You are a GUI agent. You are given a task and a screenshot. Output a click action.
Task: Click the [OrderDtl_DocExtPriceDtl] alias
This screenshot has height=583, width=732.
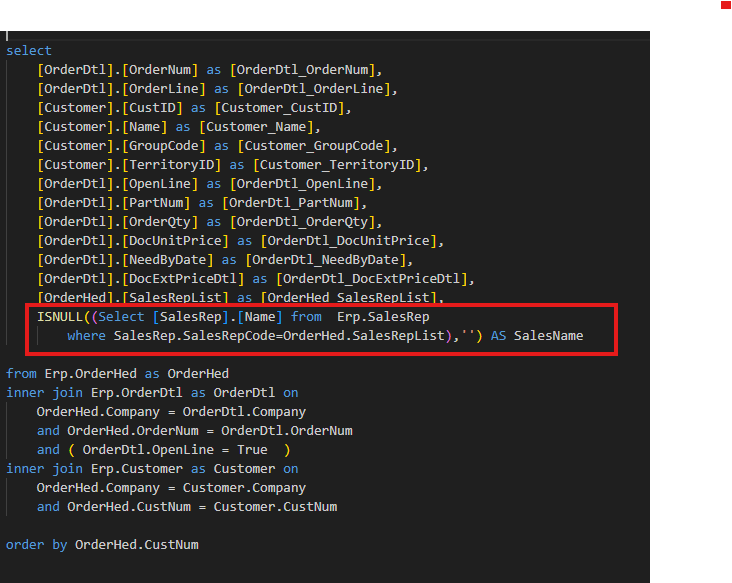click(372, 279)
